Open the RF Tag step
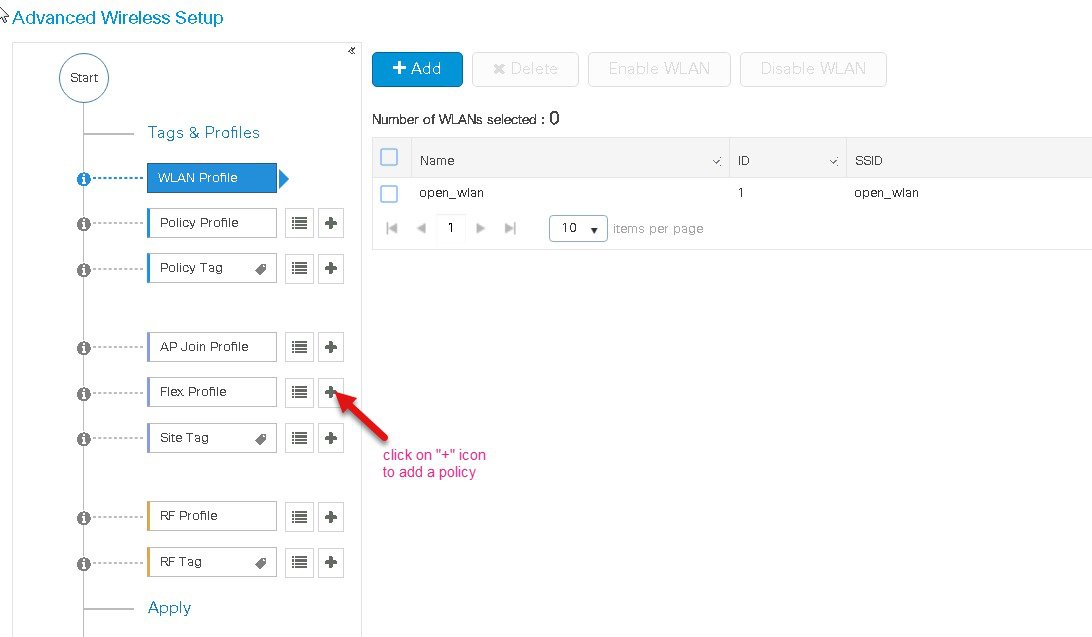 tap(212, 562)
